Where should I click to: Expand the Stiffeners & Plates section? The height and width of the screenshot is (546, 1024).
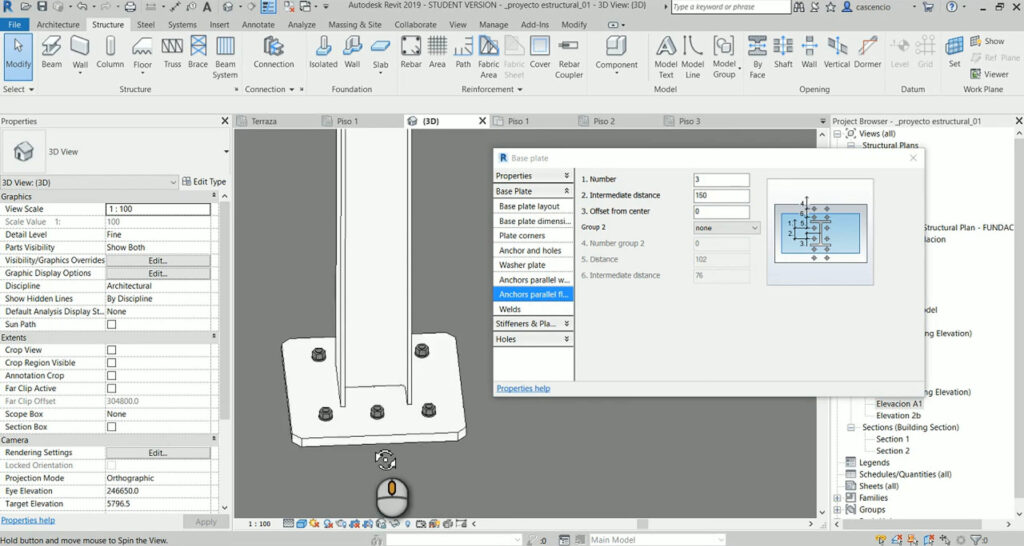[533, 323]
